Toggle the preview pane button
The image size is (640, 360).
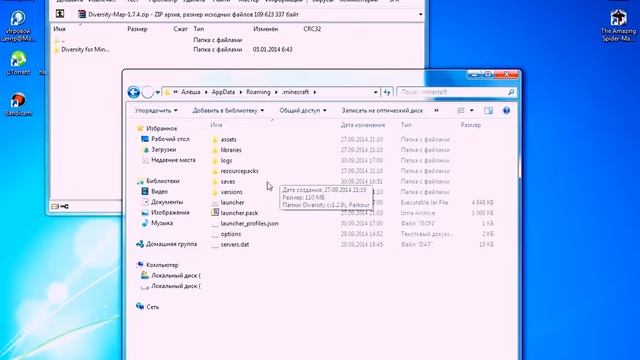click(489, 111)
